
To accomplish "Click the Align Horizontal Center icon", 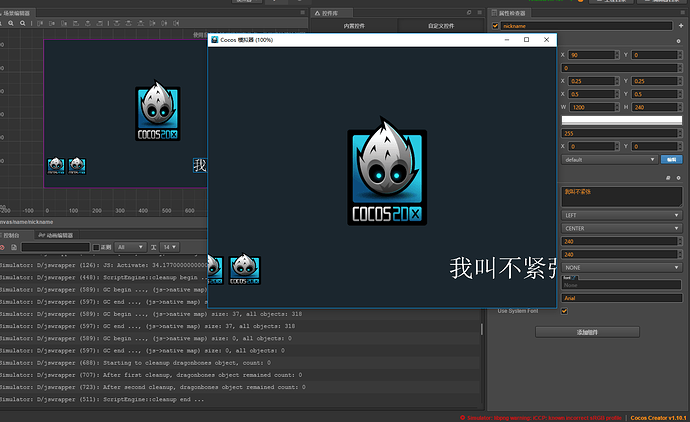I will [x=88, y=23].
